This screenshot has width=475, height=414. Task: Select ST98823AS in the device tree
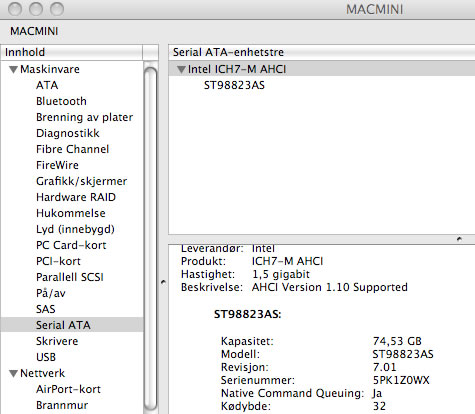234,85
